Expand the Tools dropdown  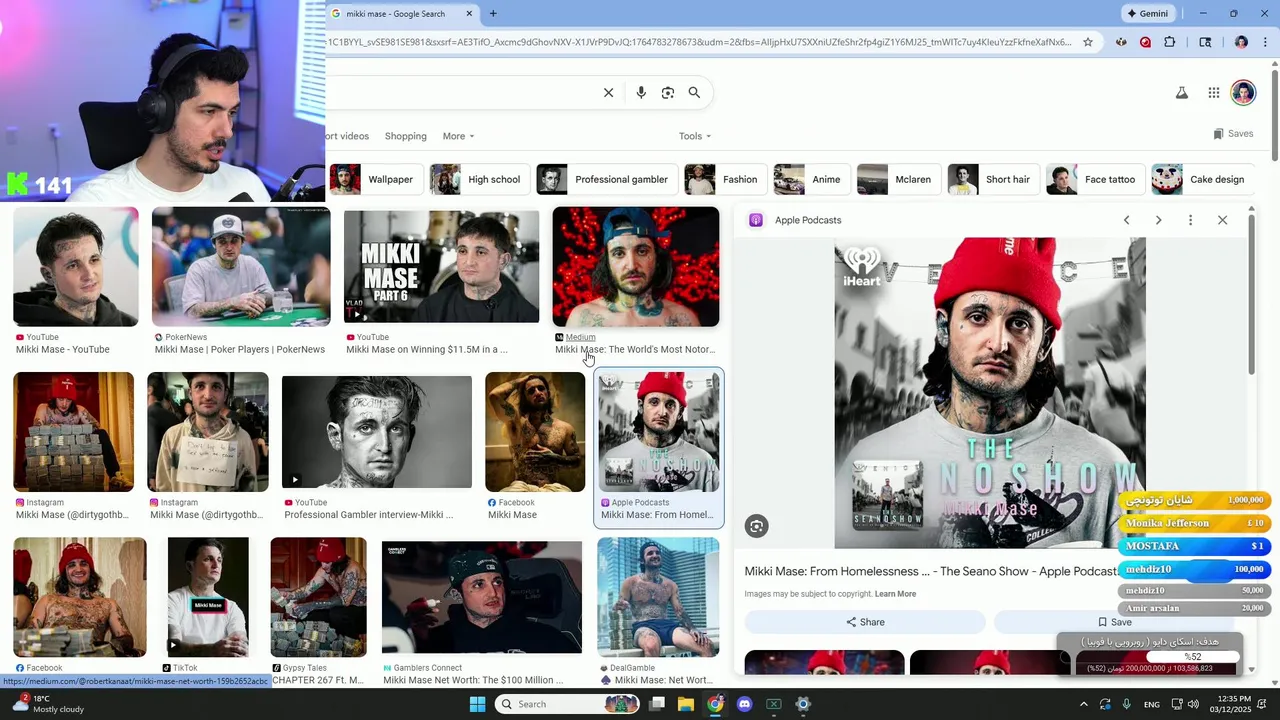click(695, 136)
